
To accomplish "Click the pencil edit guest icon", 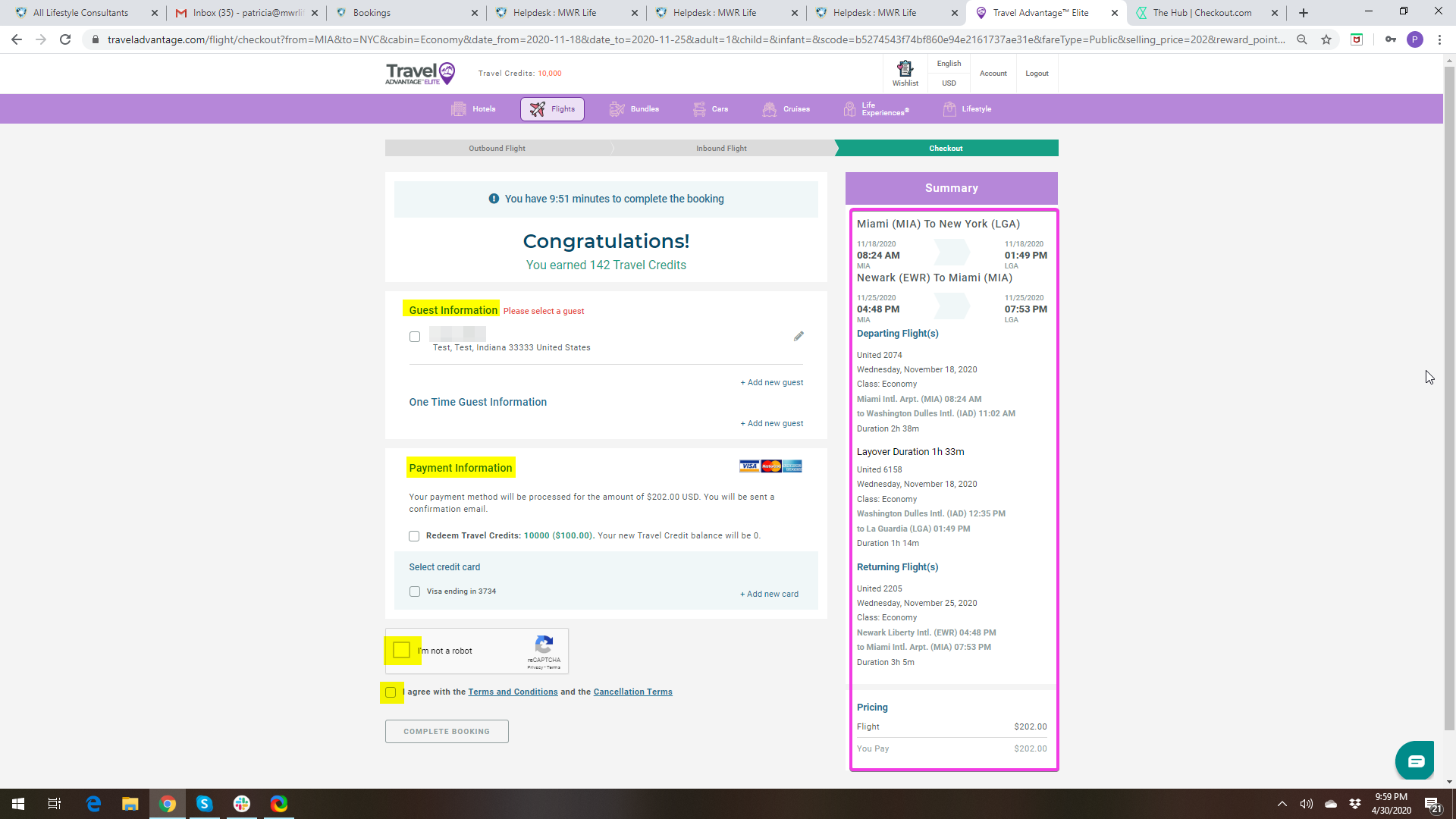I will click(799, 336).
